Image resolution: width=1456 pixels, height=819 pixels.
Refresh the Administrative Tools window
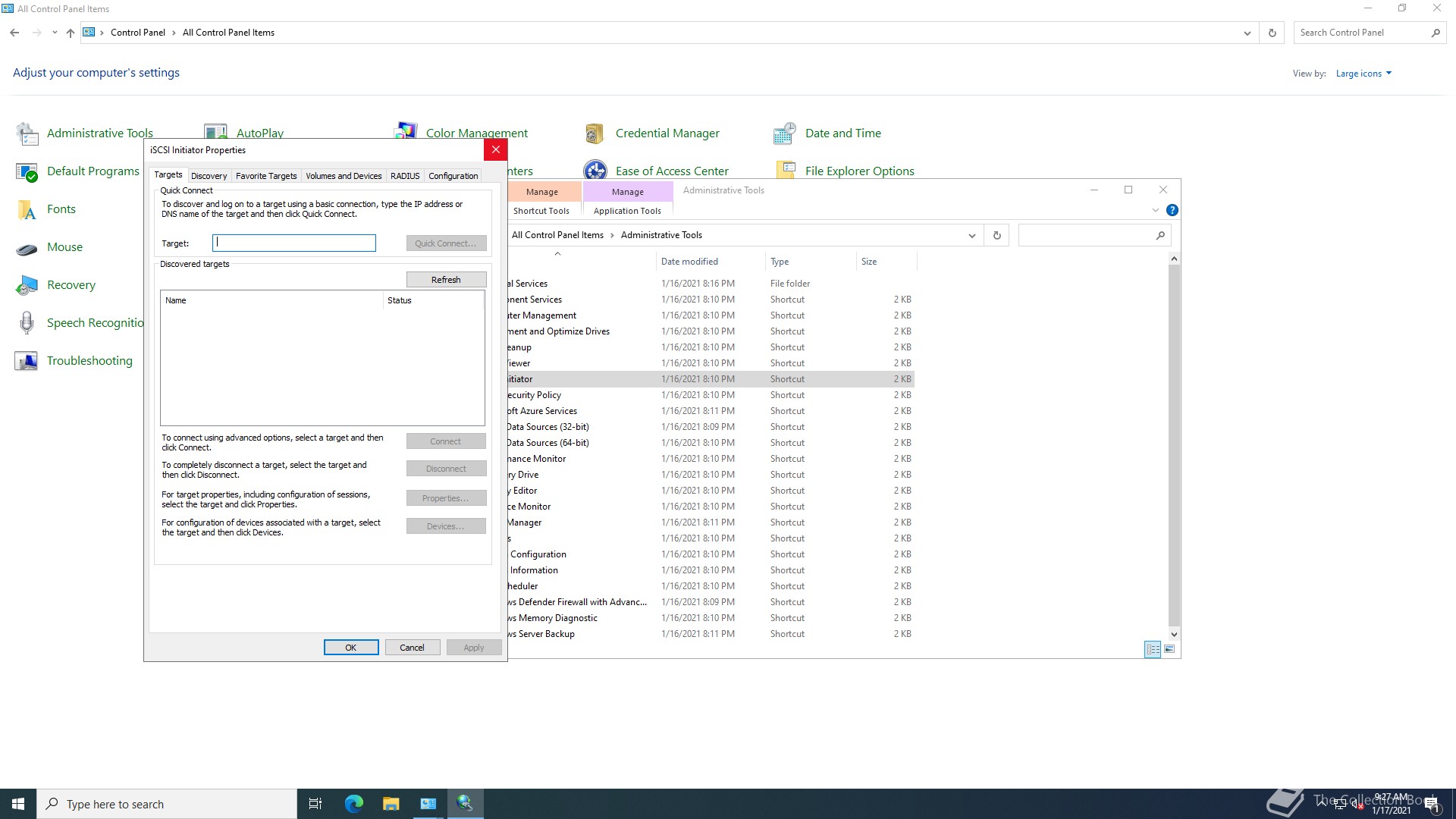(x=997, y=236)
